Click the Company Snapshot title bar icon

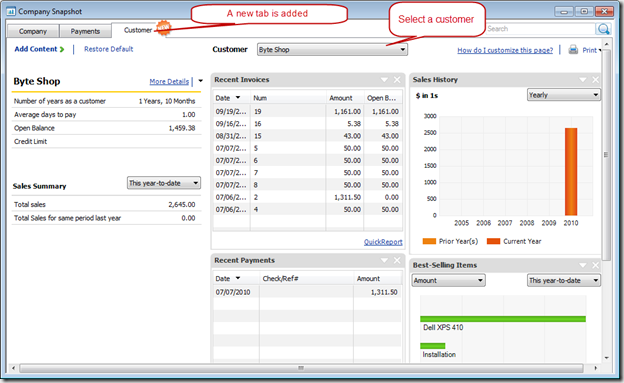pyautogui.click(x=11, y=12)
